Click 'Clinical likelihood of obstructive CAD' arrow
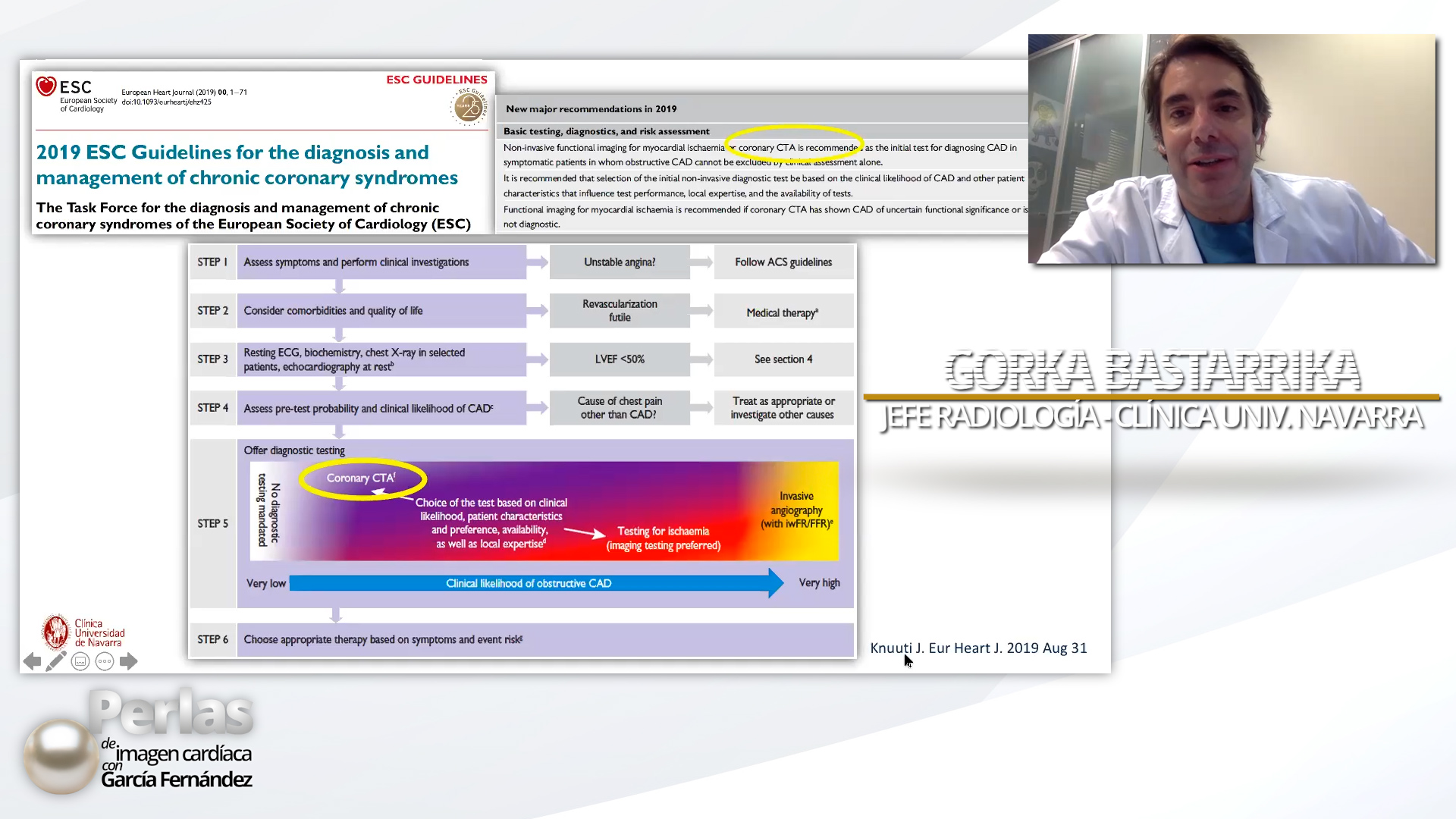Image resolution: width=1456 pixels, height=819 pixels. pyautogui.click(x=536, y=583)
